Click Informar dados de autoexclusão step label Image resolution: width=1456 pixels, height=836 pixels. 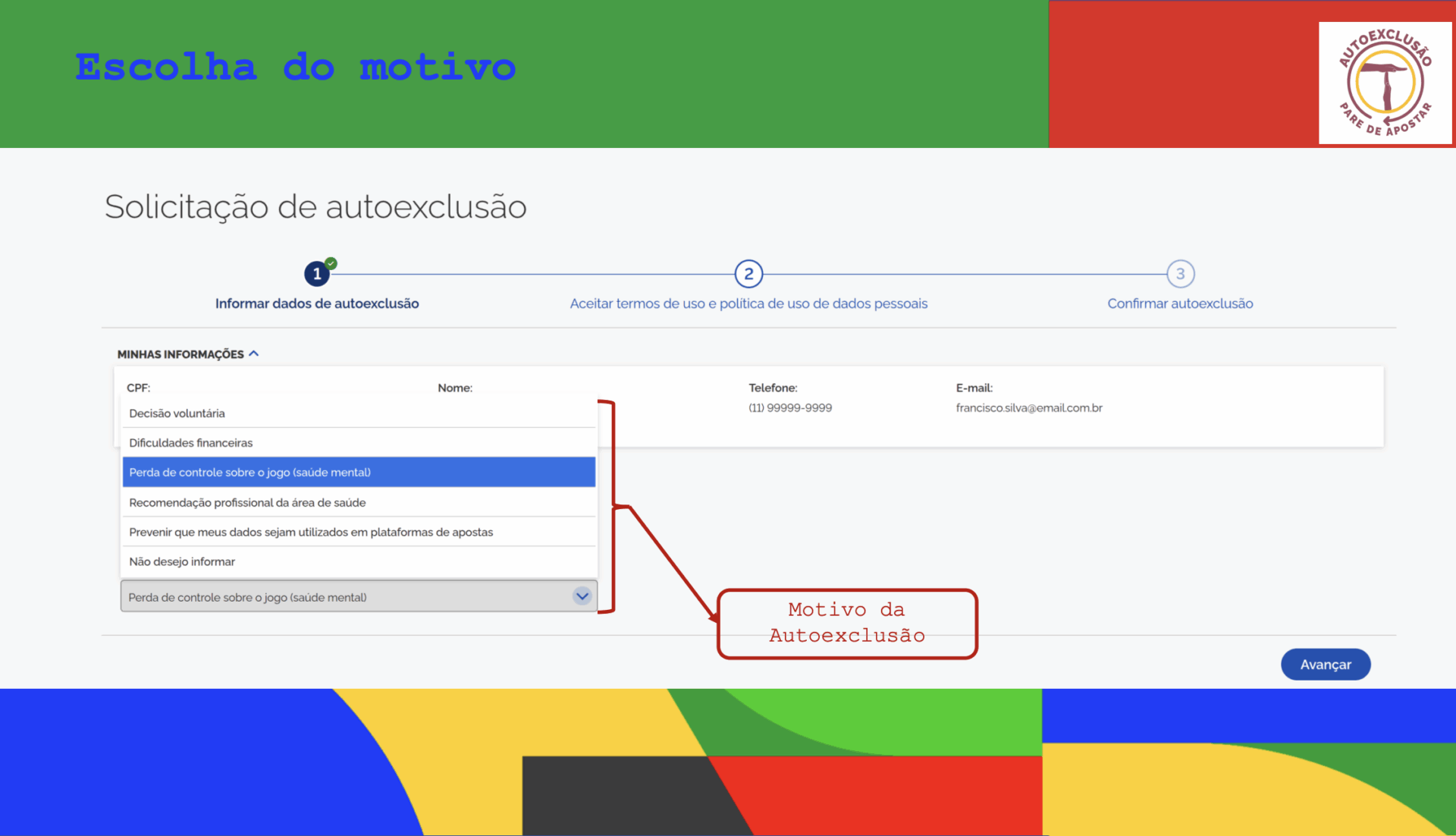[x=317, y=303]
